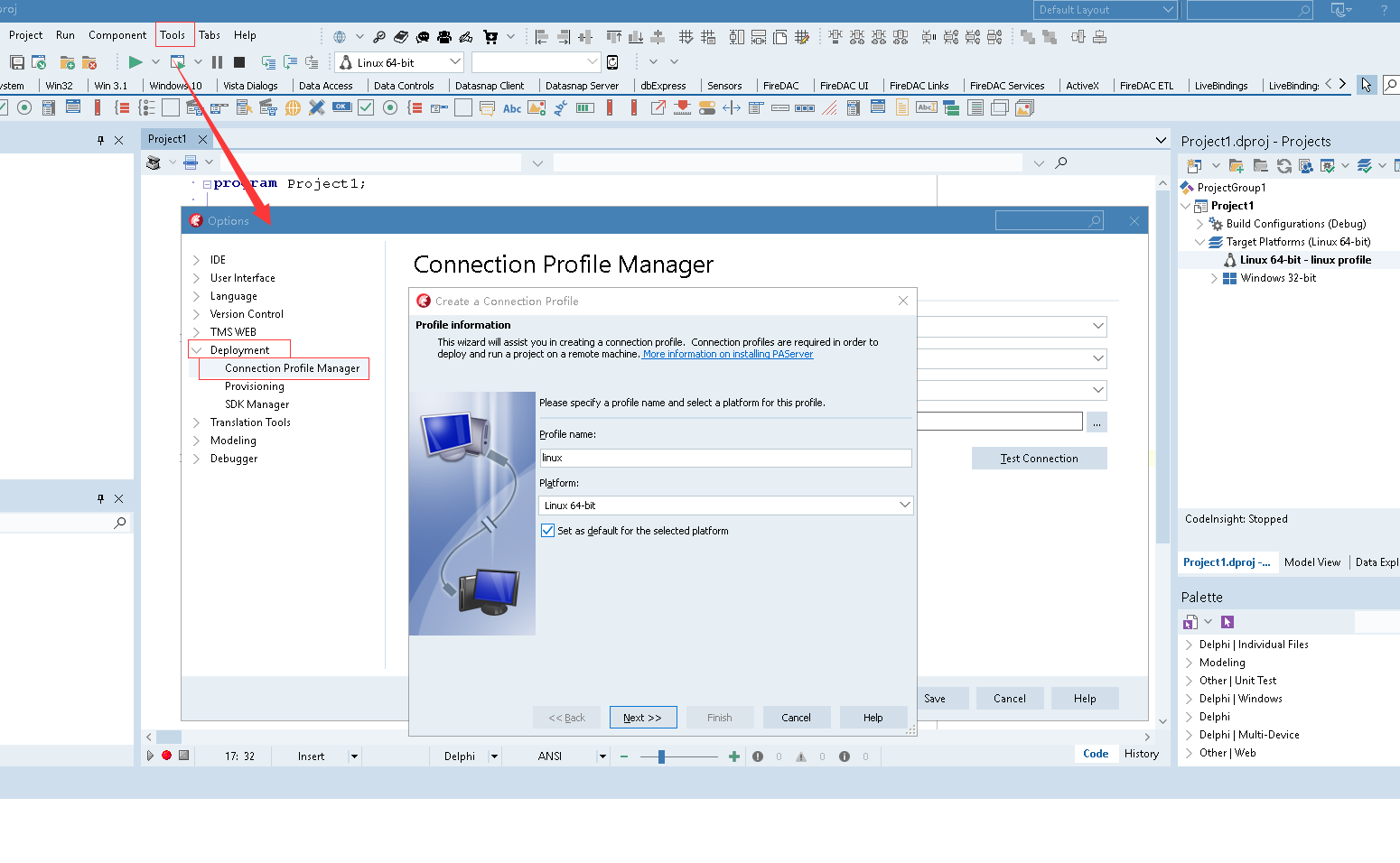The image size is (1400, 863).
Task: Expand the Debugger node in Options tree
Action: pyautogui.click(x=196, y=459)
